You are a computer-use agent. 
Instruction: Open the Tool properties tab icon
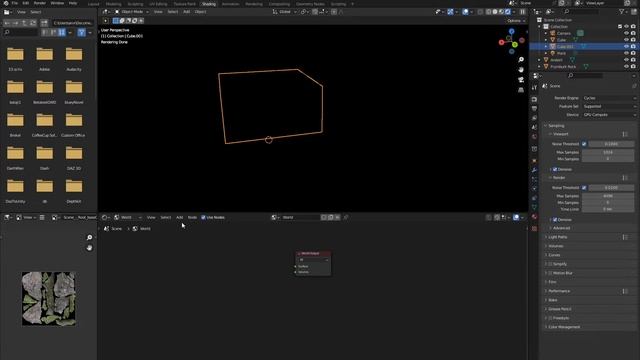coord(534,88)
